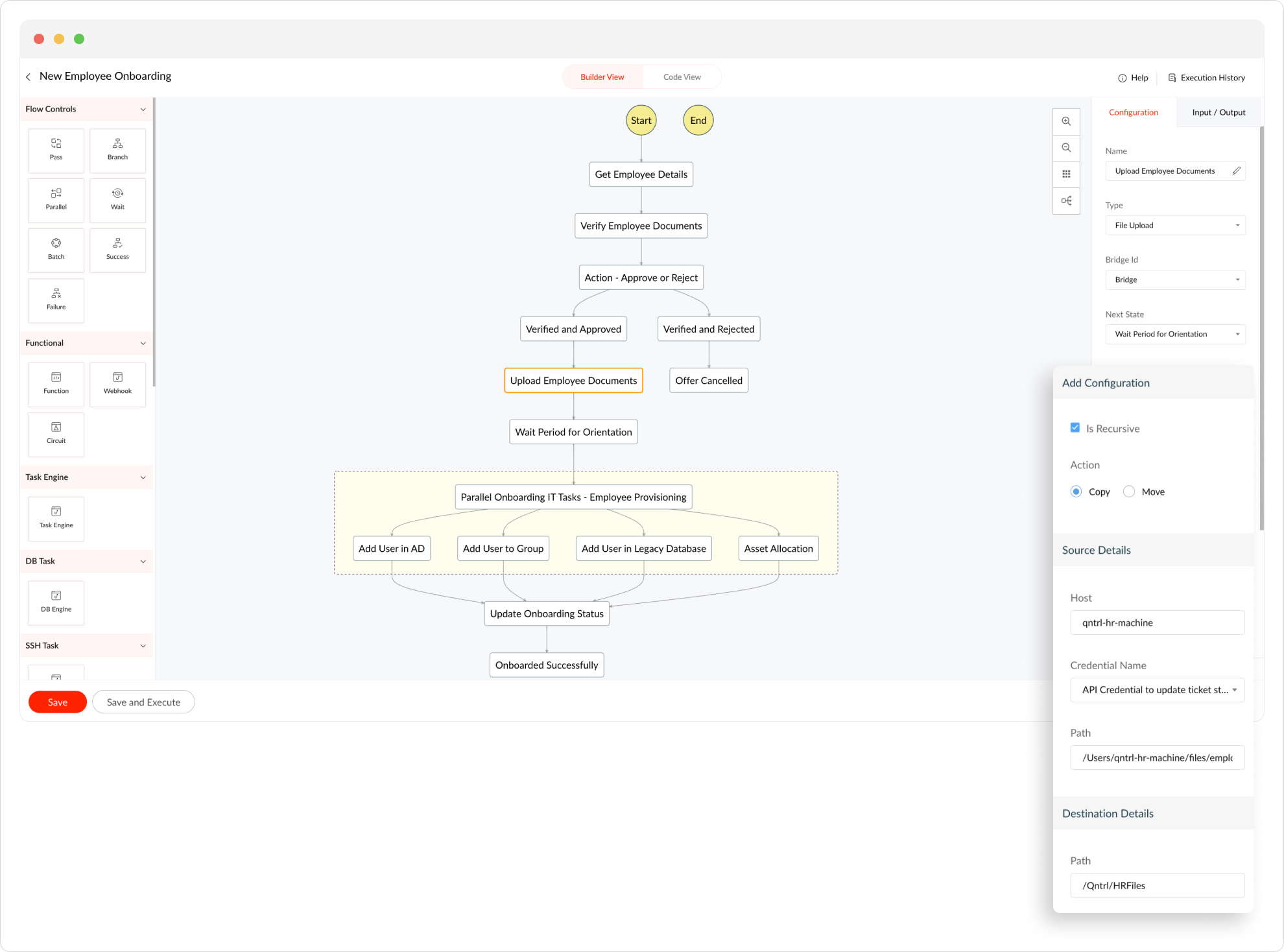Open the Type File Upload dropdown
Viewport: 1284px width, 952px height.
[x=1175, y=225]
